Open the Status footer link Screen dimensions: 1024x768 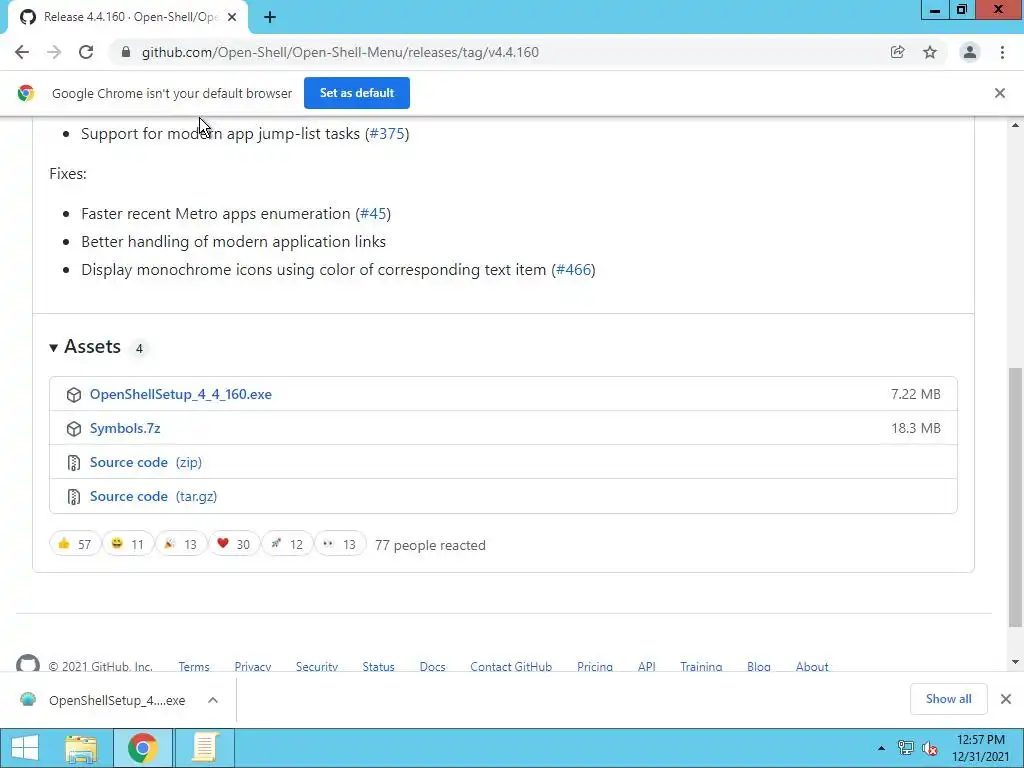pyautogui.click(x=379, y=667)
